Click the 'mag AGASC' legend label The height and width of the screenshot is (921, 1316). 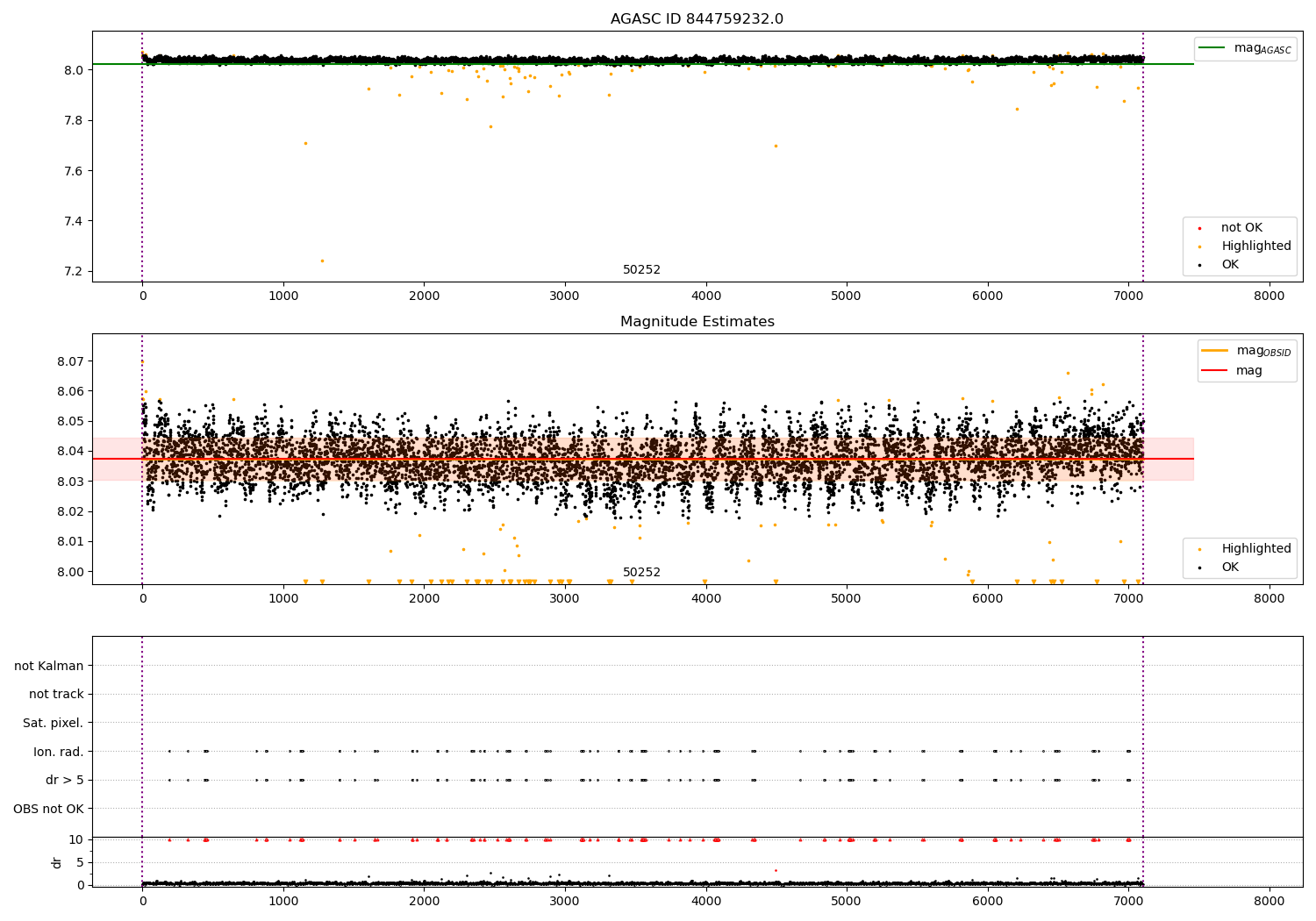point(1262,48)
